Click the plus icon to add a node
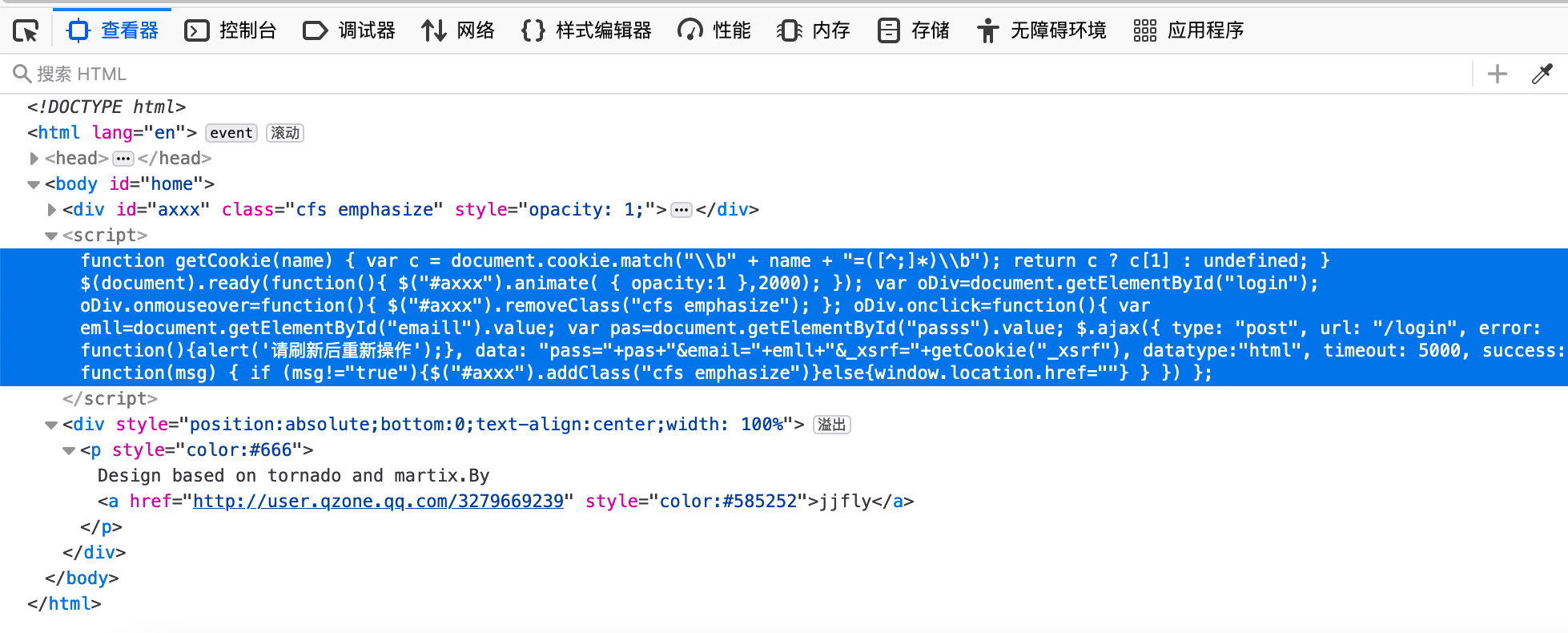 click(1498, 74)
